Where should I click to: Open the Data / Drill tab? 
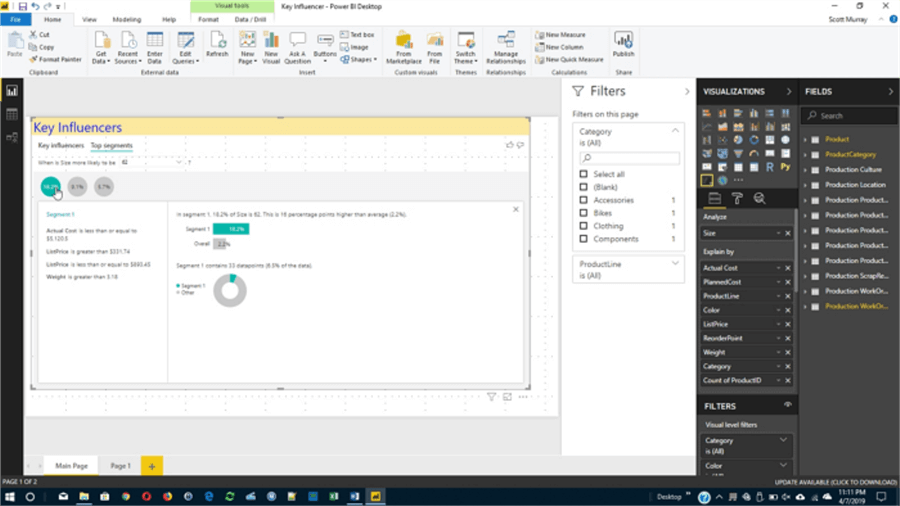(x=250, y=20)
